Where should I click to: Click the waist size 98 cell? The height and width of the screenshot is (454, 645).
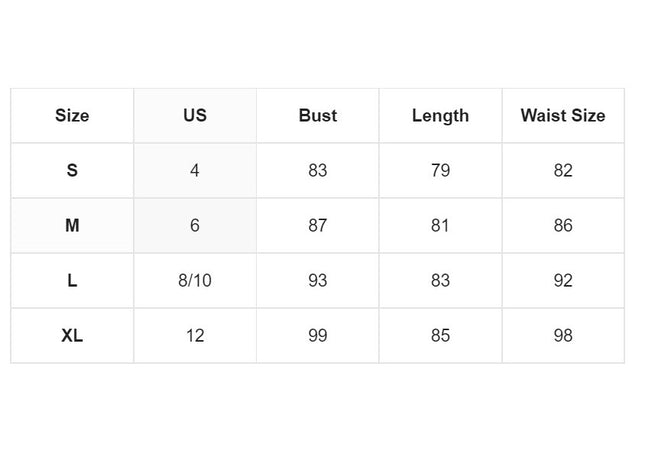tap(563, 336)
